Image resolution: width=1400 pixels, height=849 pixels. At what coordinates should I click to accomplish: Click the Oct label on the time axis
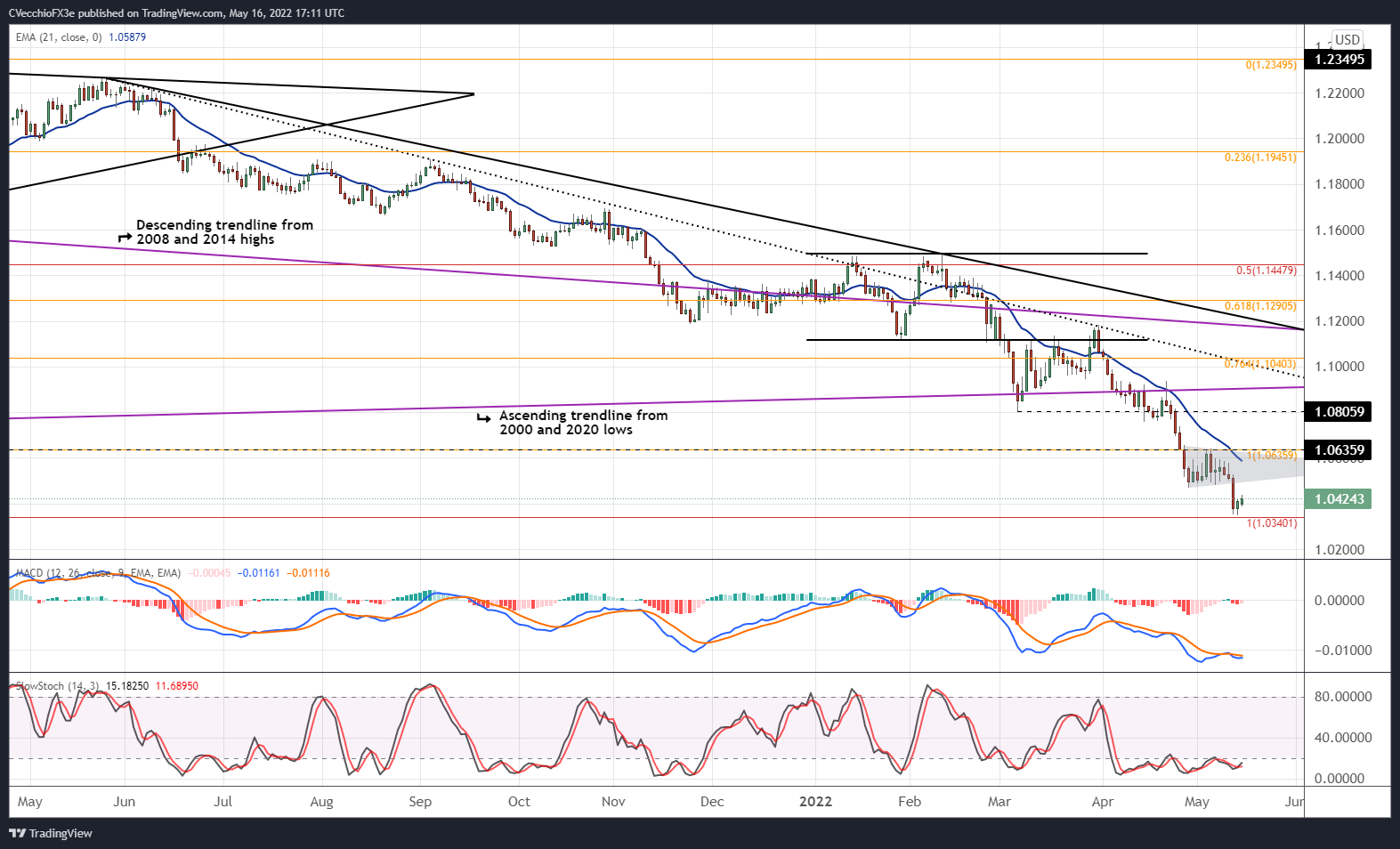[519, 802]
